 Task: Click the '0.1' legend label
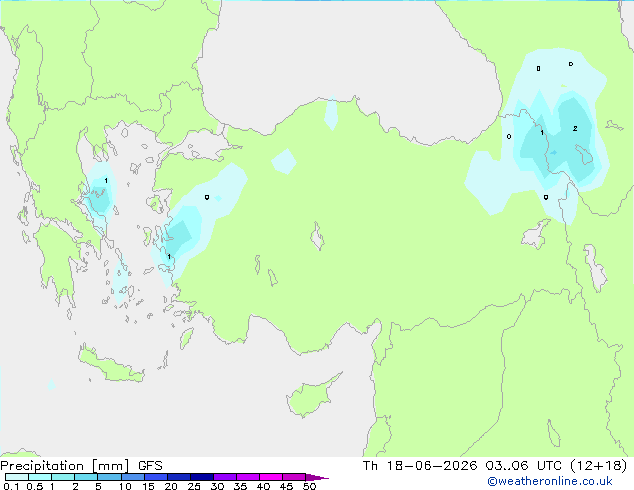(11, 486)
